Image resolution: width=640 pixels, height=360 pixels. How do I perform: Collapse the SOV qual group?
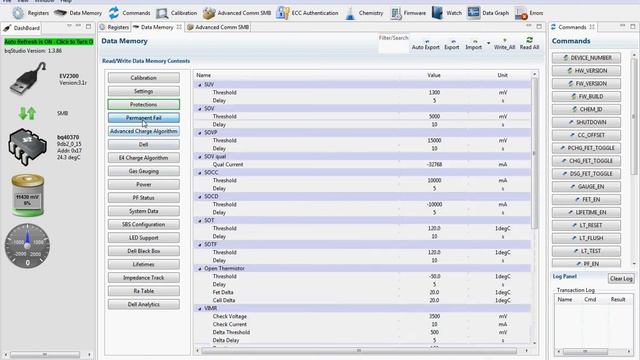pyautogui.click(x=200, y=157)
